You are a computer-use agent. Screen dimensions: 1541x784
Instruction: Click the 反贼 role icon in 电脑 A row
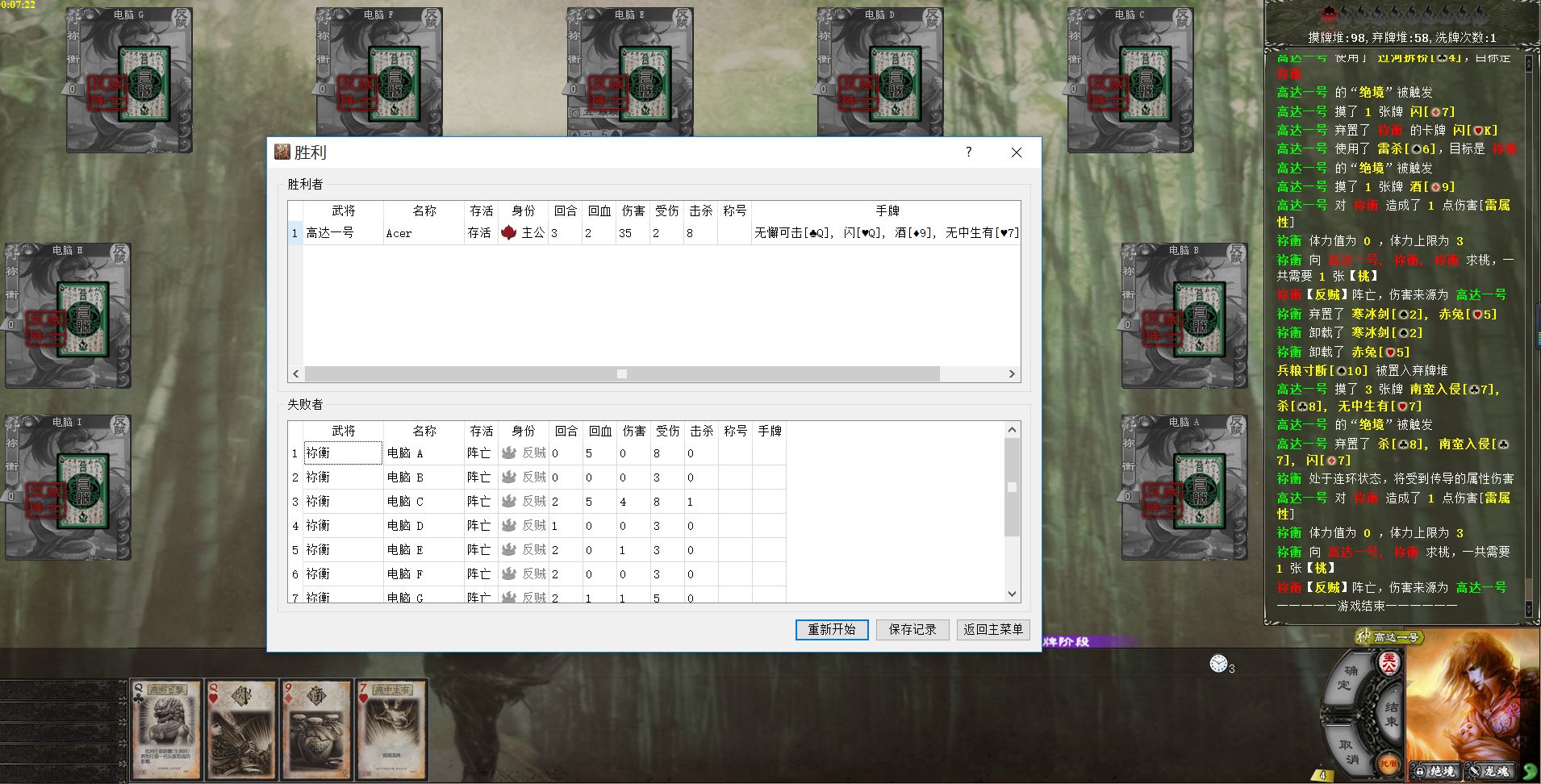(x=508, y=453)
